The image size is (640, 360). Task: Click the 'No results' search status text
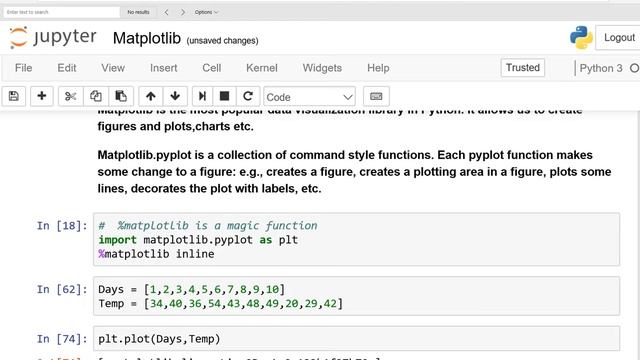[x=138, y=12]
